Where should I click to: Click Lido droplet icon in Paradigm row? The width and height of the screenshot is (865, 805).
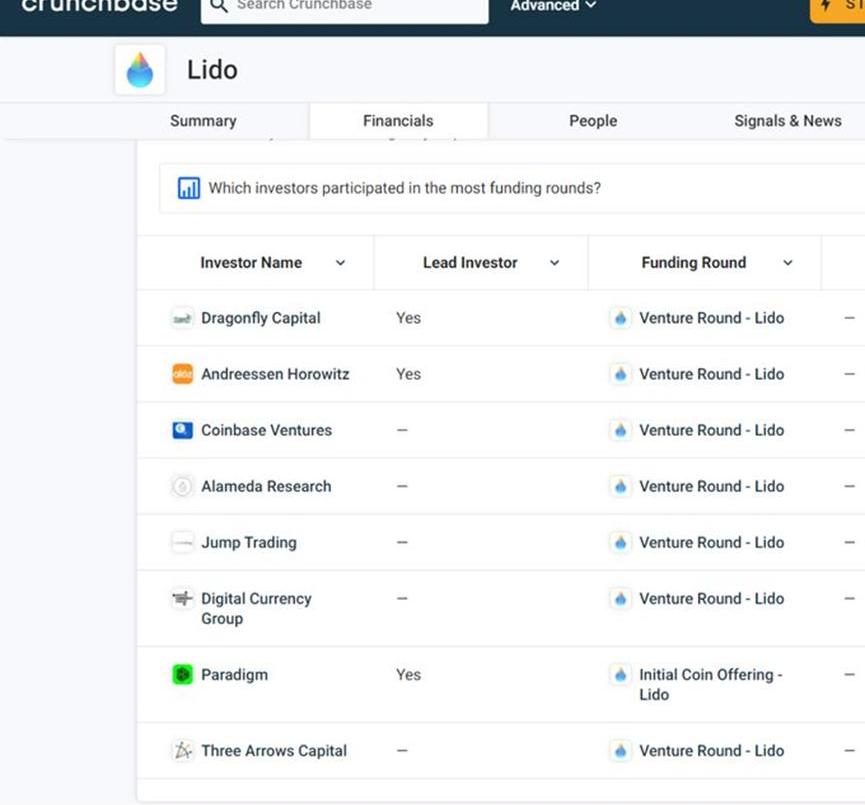pos(621,675)
